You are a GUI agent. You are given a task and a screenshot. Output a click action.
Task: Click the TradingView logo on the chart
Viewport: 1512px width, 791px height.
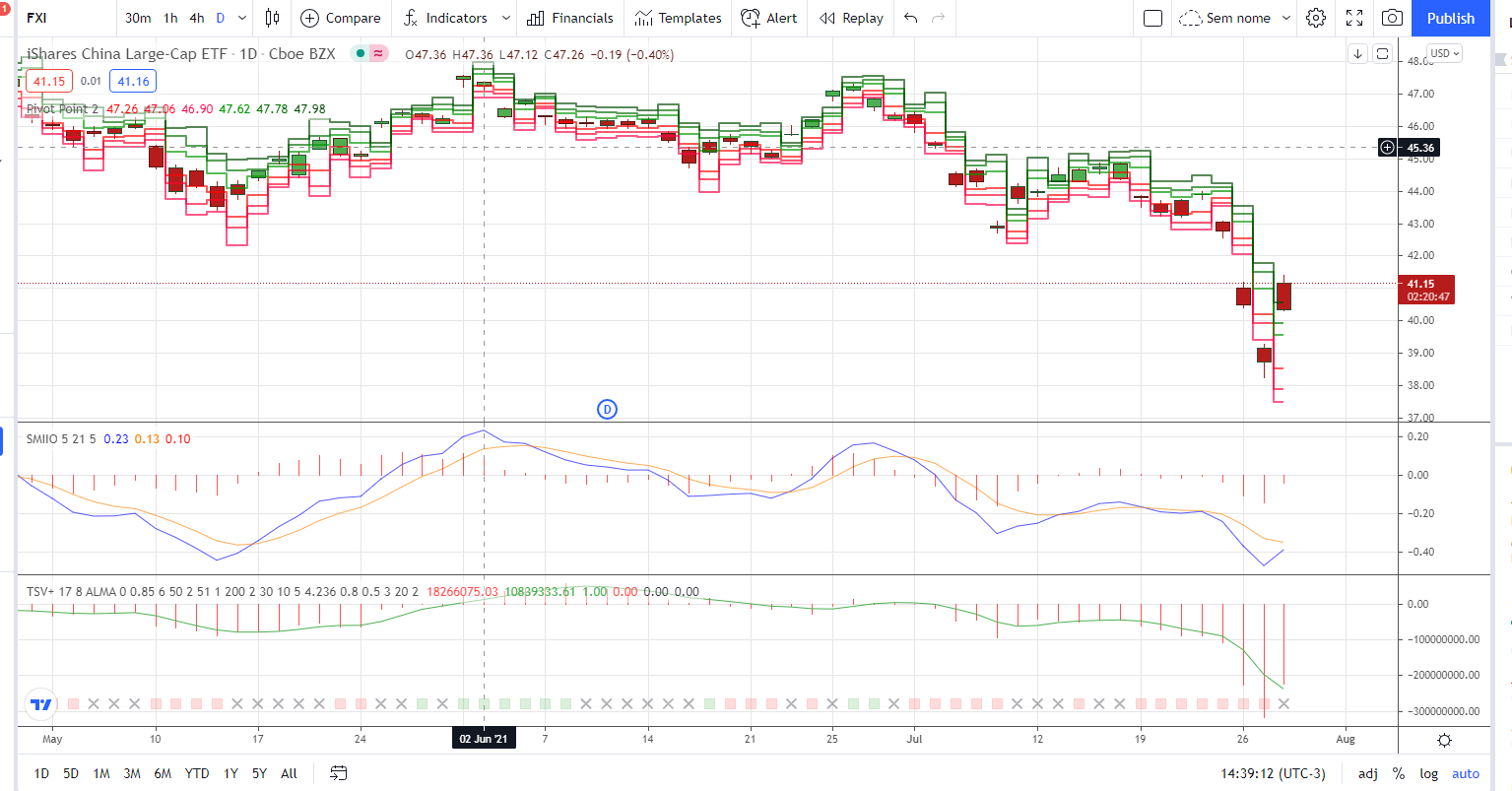(x=41, y=704)
